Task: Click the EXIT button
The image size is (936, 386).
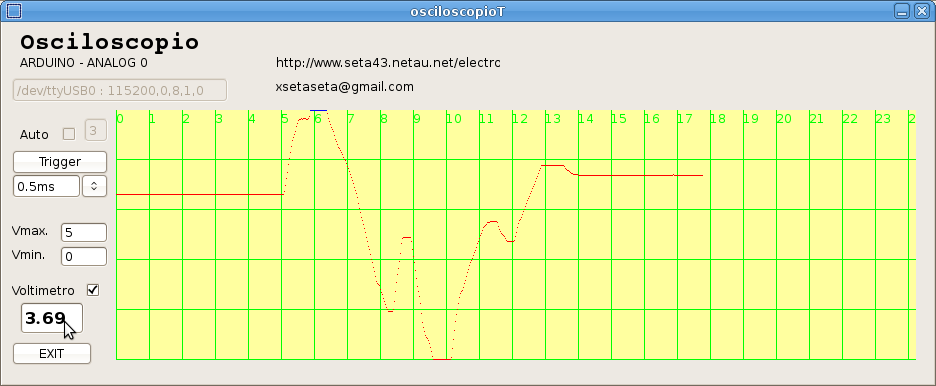Action: tap(52, 354)
